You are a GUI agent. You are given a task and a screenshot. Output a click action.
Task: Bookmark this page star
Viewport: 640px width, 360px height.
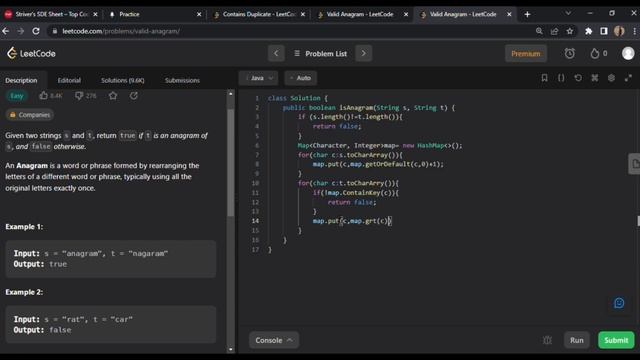[570, 31]
